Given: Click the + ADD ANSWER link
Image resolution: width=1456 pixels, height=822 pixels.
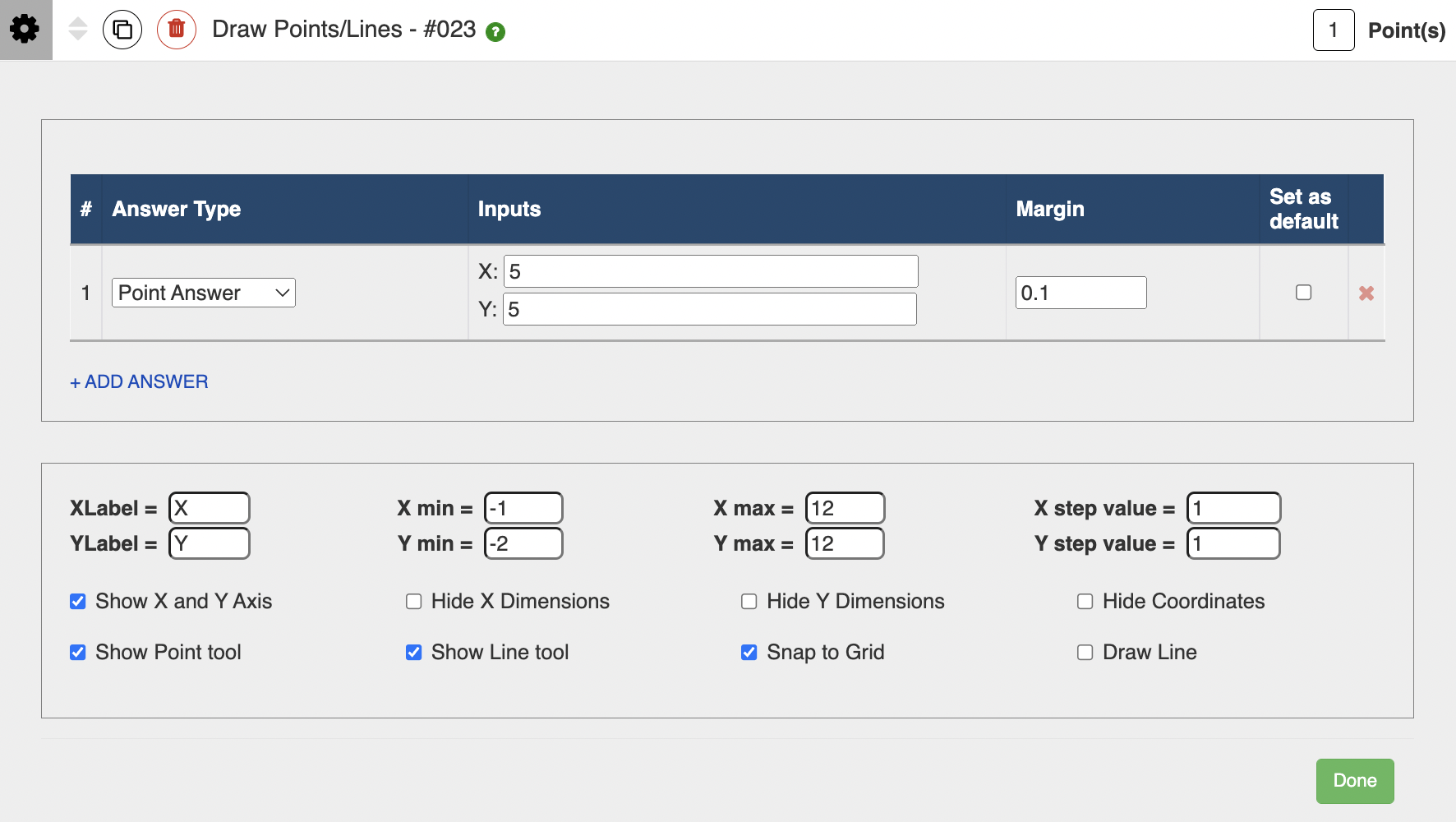Looking at the screenshot, I should pyautogui.click(x=139, y=382).
